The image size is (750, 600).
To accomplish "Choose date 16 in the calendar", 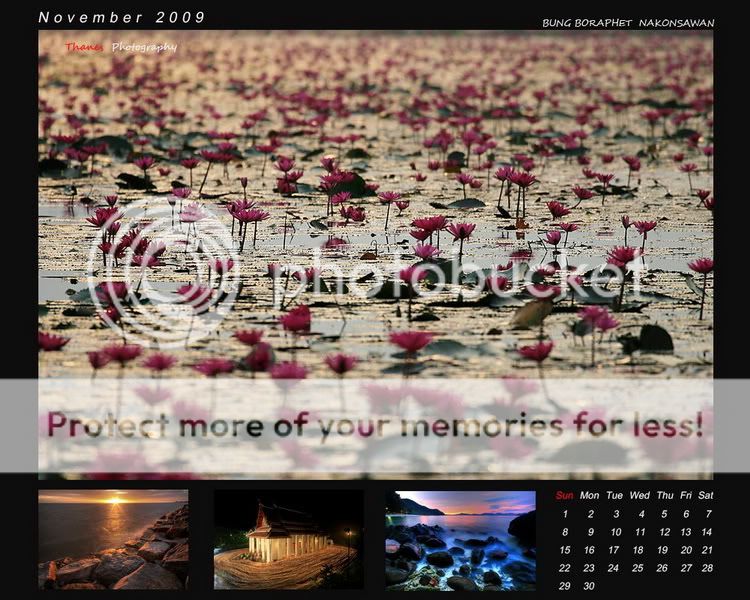I will pos(589,550).
